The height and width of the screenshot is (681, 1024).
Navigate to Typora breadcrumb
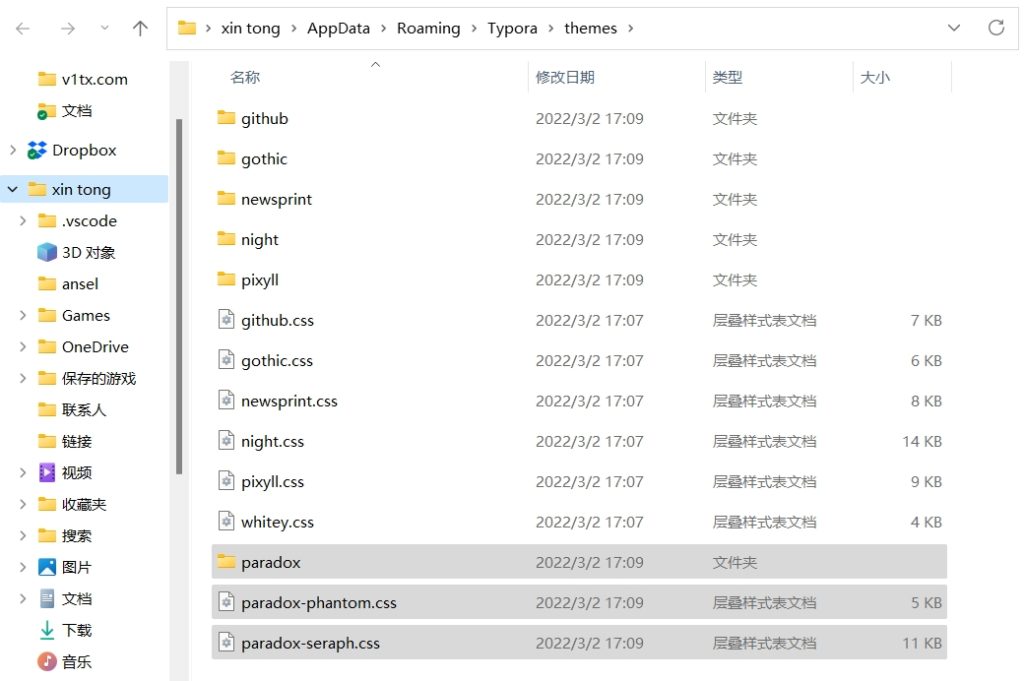[x=512, y=28]
